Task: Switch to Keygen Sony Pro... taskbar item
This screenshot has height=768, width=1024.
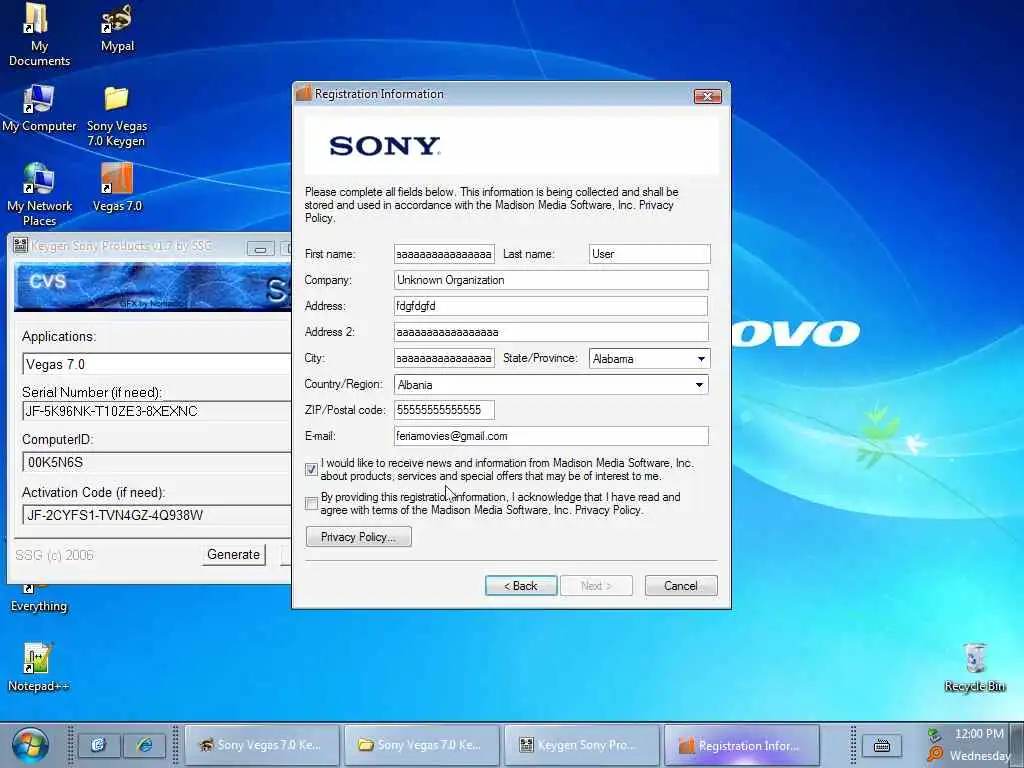Action: pyautogui.click(x=581, y=745)
